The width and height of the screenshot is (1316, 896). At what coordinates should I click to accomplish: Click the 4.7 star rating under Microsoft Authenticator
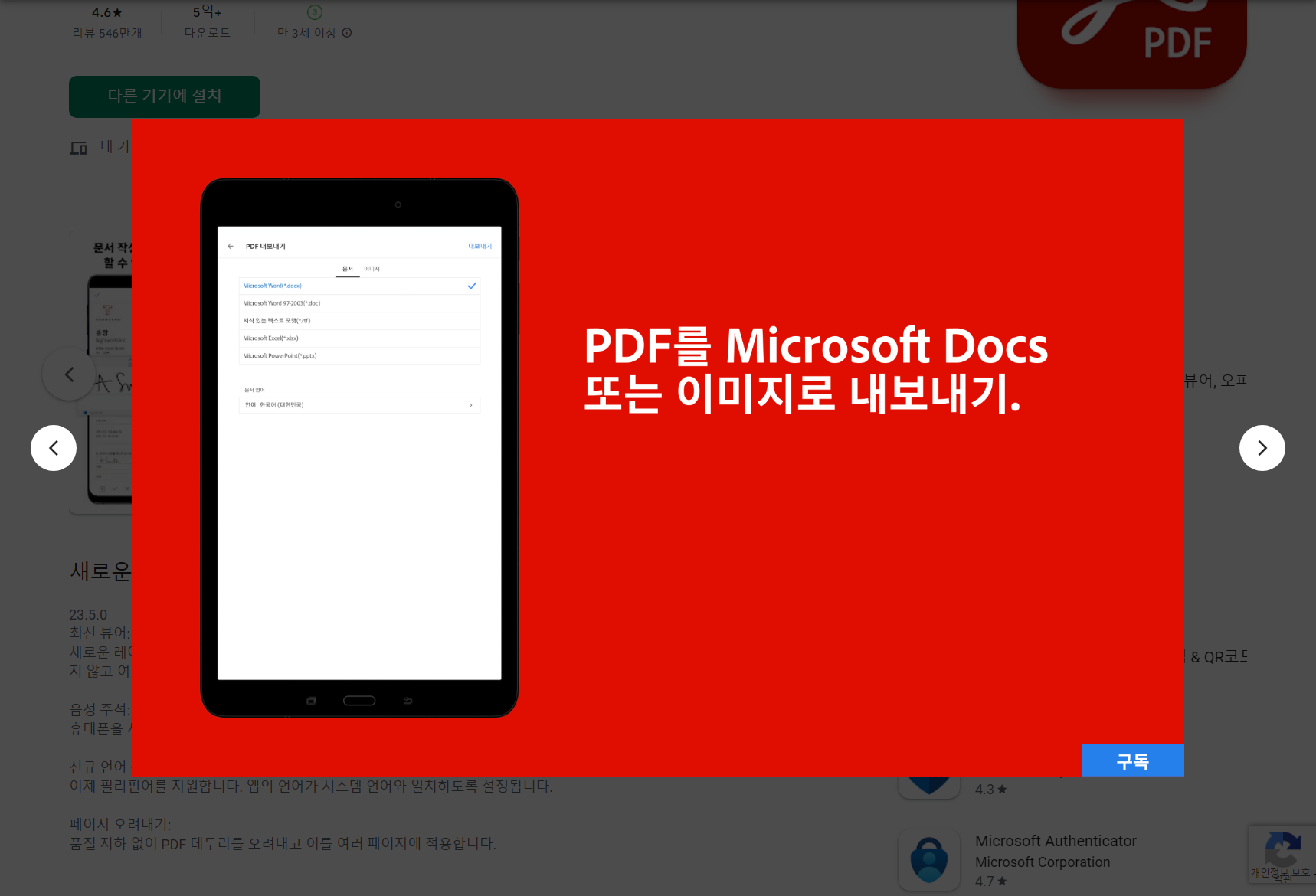tap(990, 881)
